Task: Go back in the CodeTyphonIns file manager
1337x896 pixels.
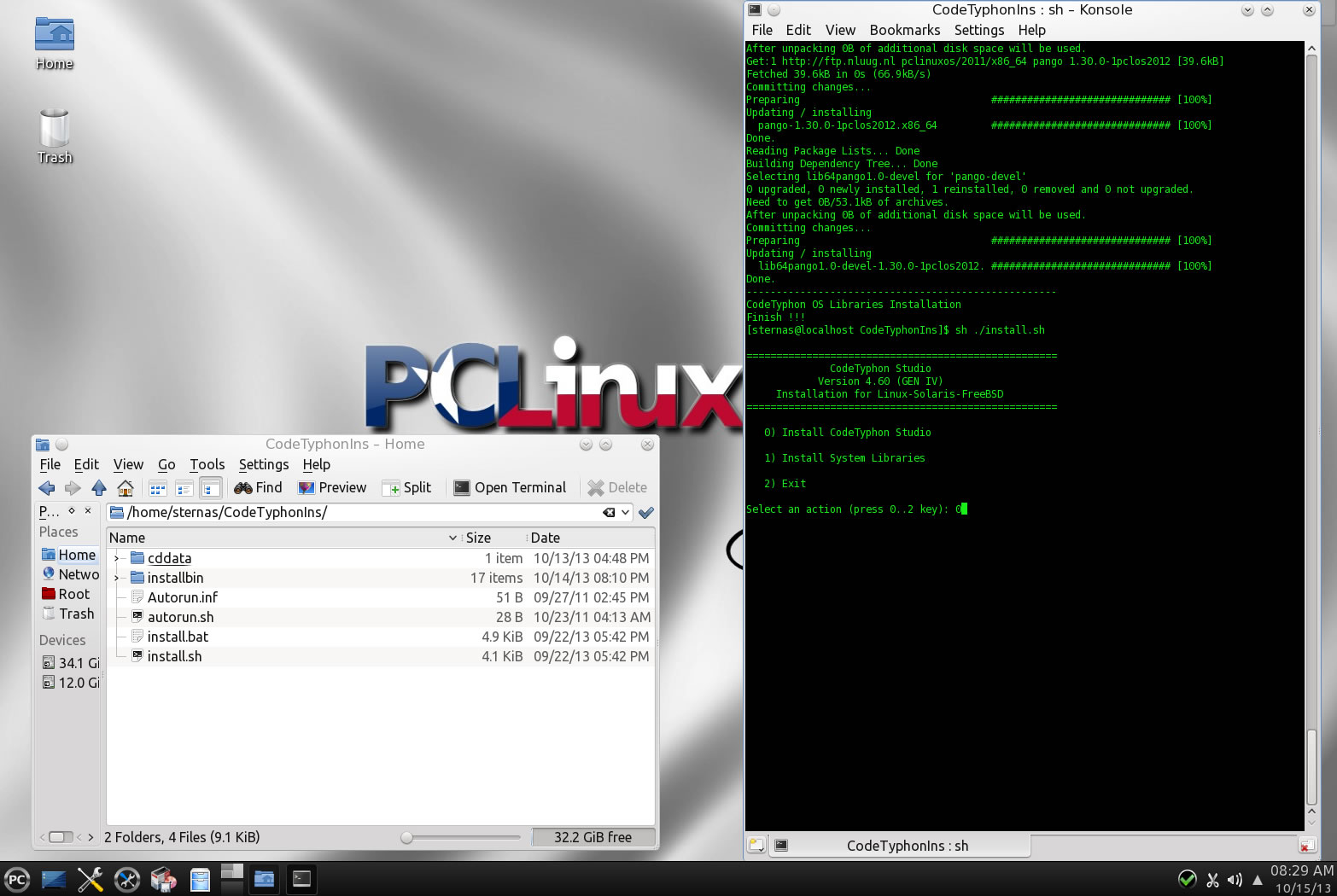Action: [x=47, y=488]
